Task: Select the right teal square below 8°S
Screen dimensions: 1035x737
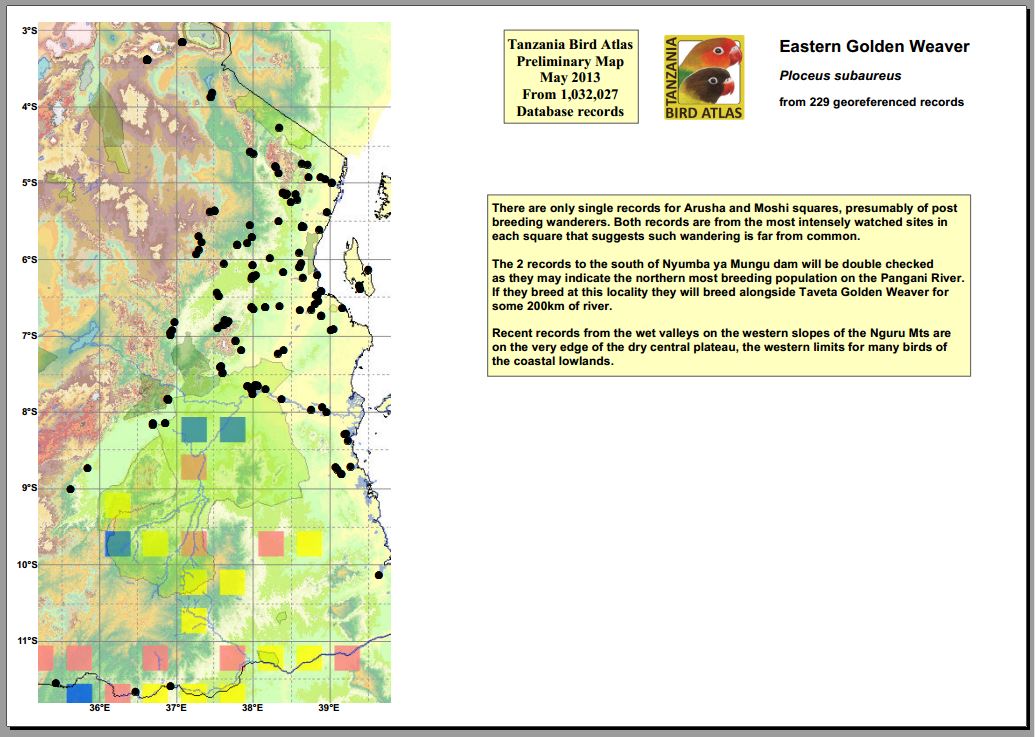Action: pos(232,430)
